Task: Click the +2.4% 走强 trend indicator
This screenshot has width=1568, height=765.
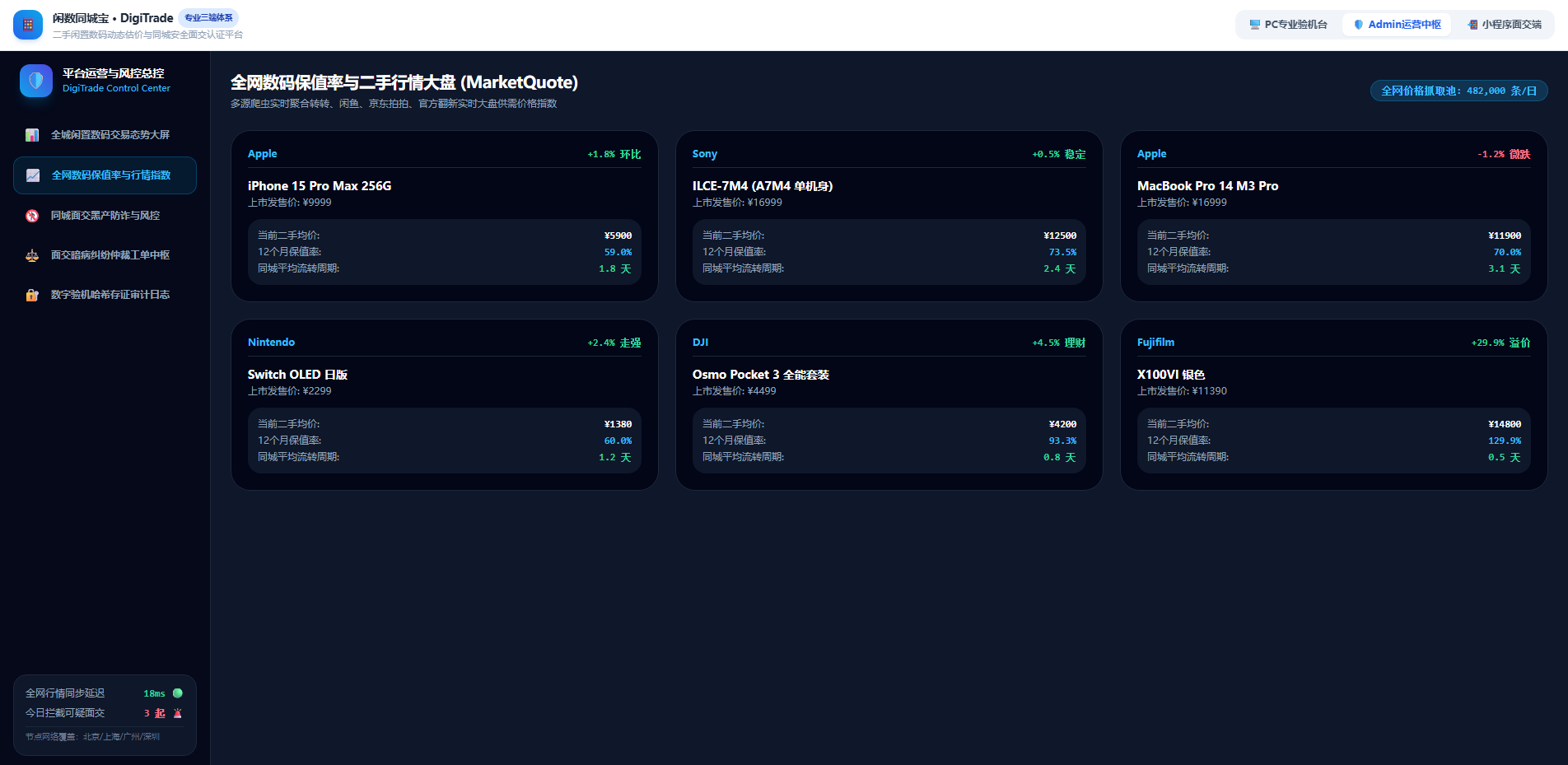Action: (614, 343)
